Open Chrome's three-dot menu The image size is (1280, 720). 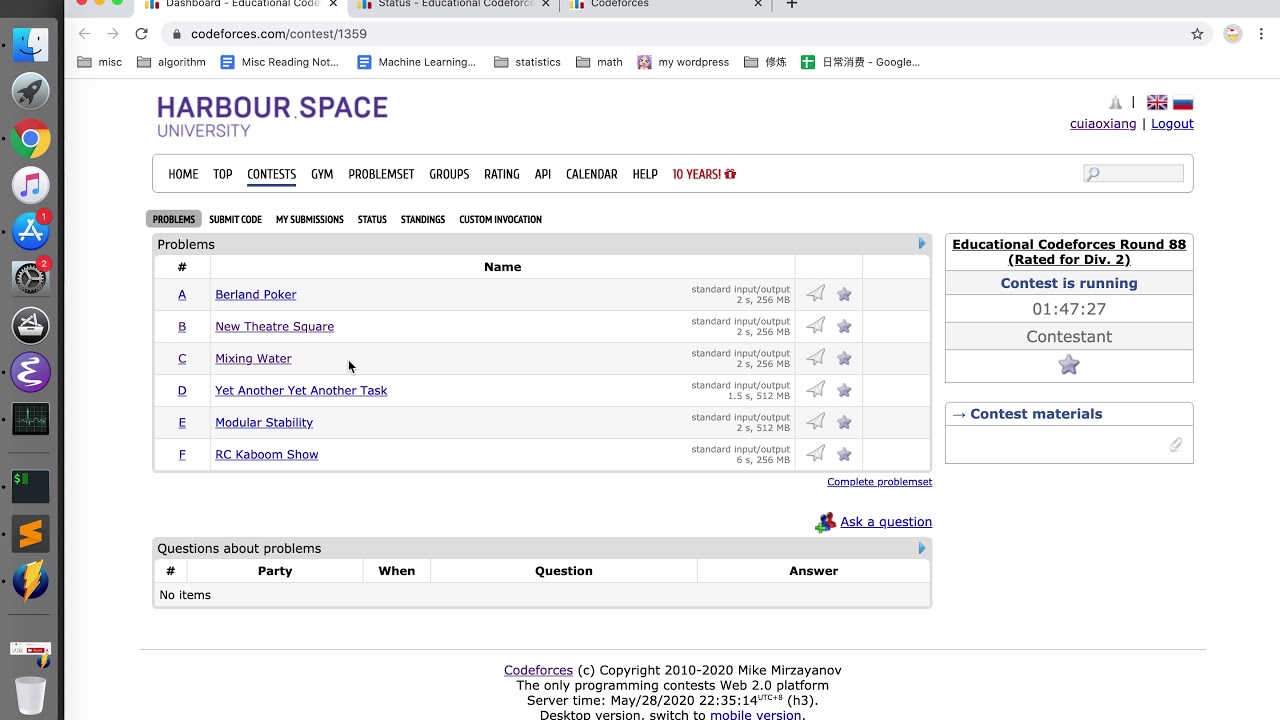pyautogui.click(x=1262, y=34)
